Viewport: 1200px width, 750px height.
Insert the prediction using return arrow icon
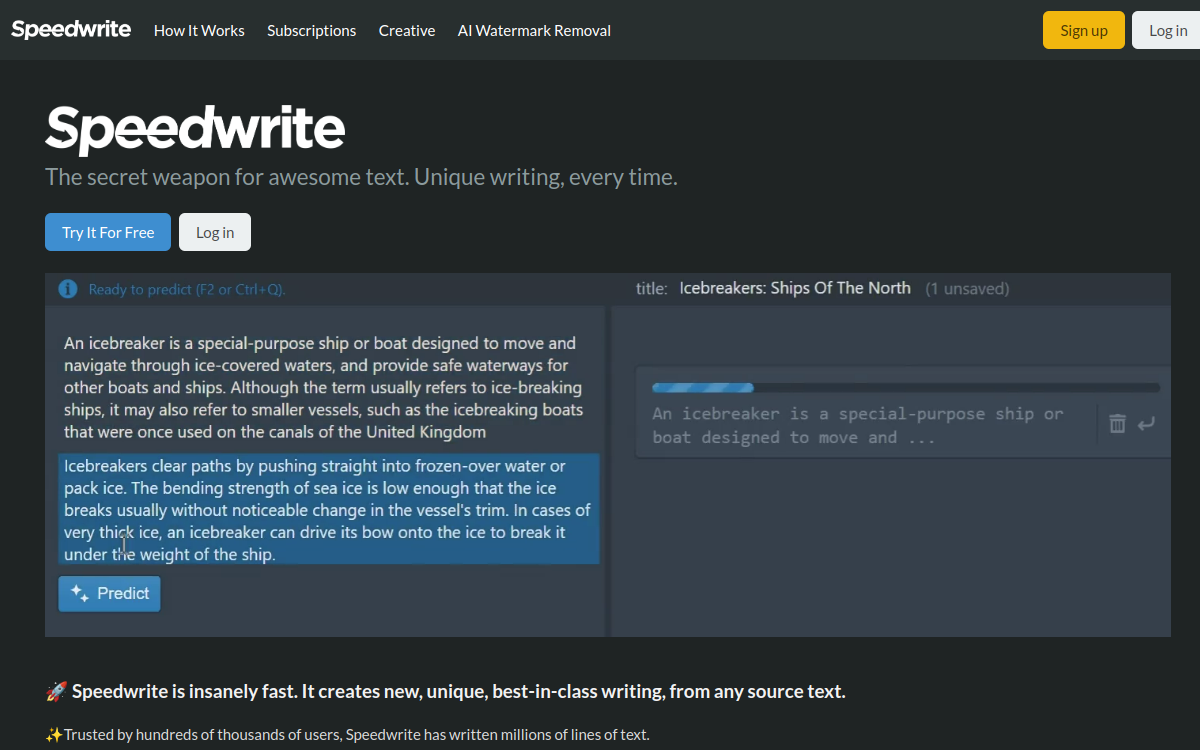[x=1146, y=424]
